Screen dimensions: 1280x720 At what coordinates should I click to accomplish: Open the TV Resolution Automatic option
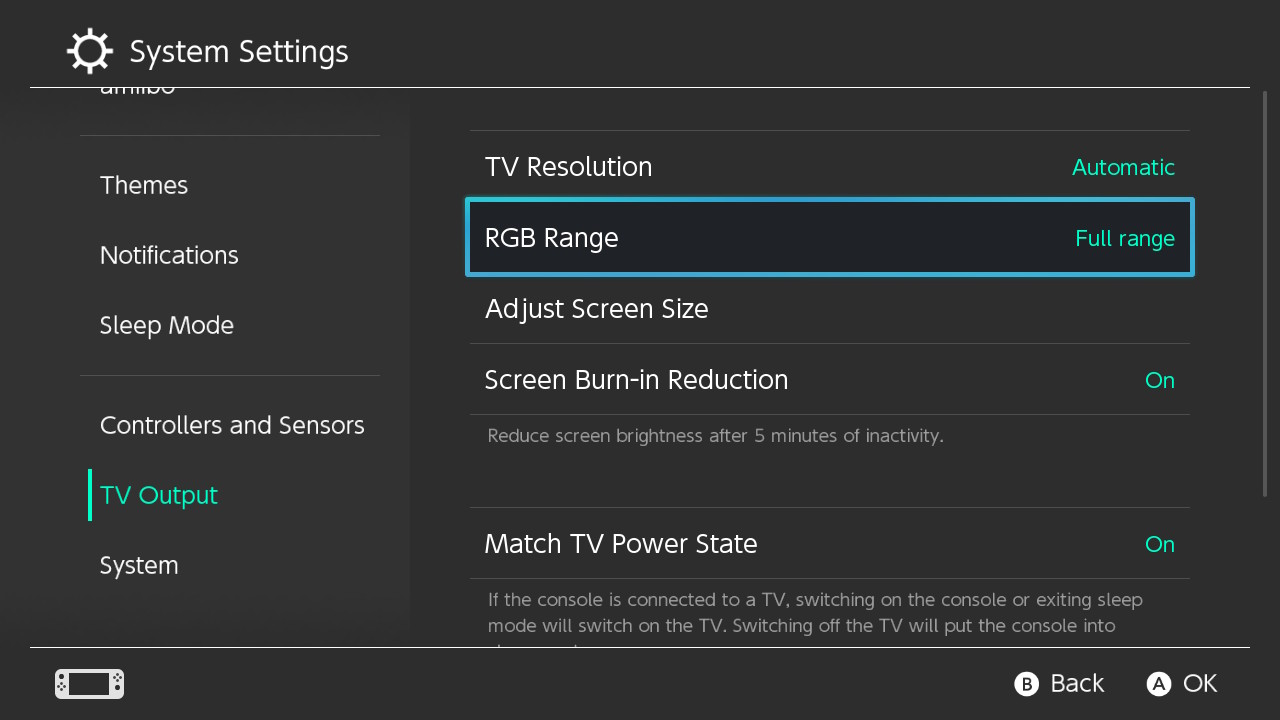pyautogui.click(x=1122, y=167)
